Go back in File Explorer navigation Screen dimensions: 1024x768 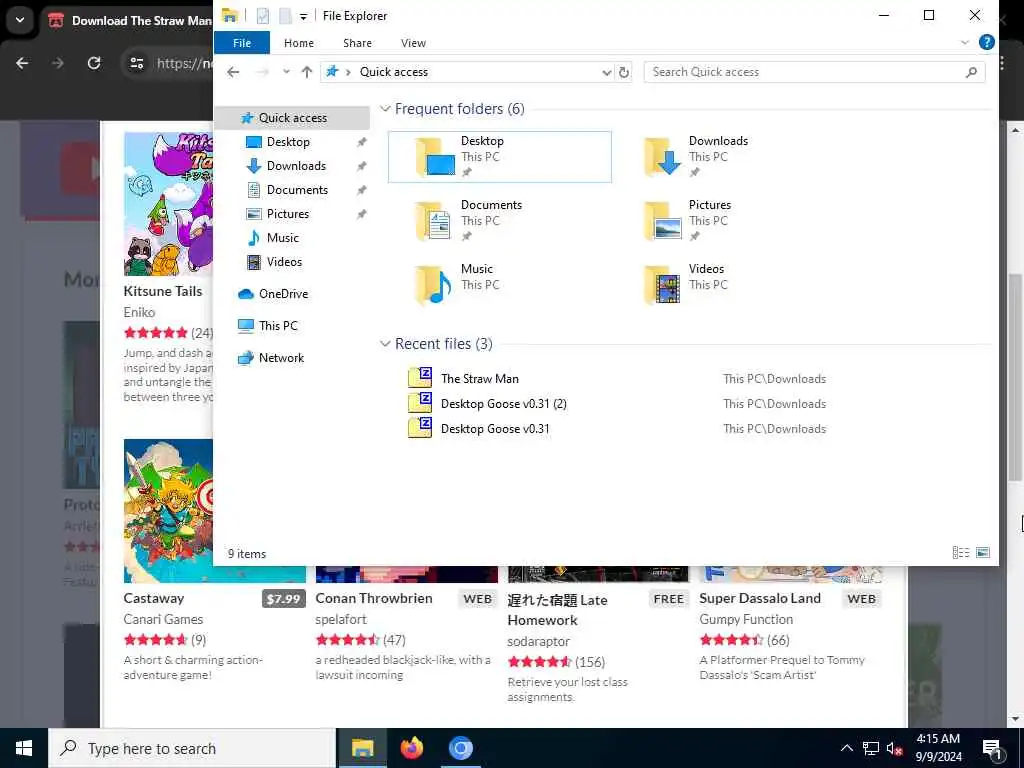pos(233,72)
